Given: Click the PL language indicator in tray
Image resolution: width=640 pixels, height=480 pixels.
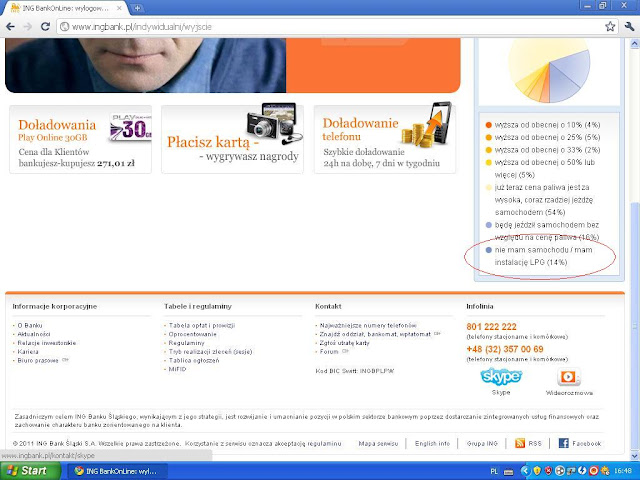Looking at the screenshot, I should [x=494, y=471].
